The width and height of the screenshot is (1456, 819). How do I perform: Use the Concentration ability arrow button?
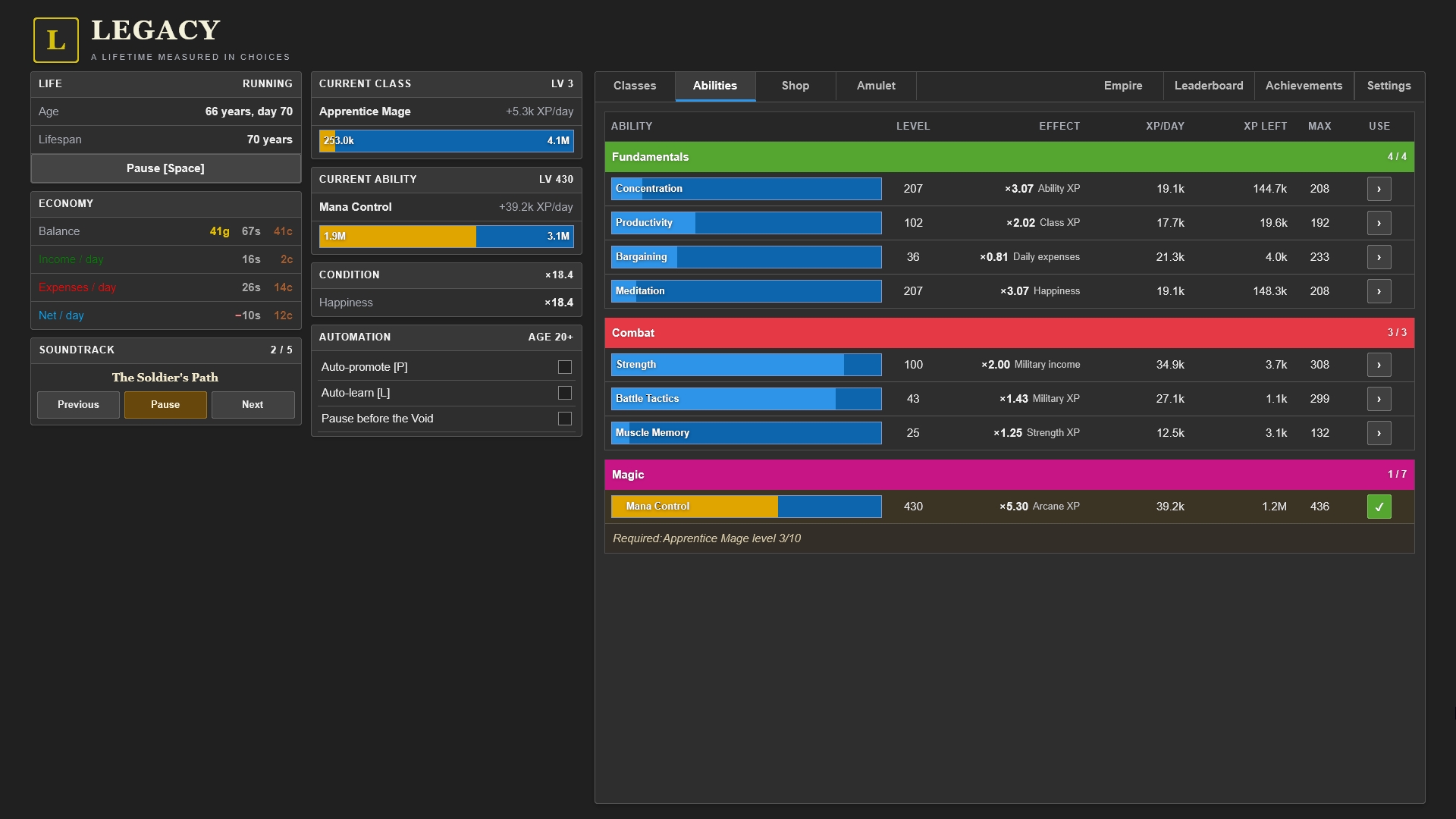(x=1379, y=189)
